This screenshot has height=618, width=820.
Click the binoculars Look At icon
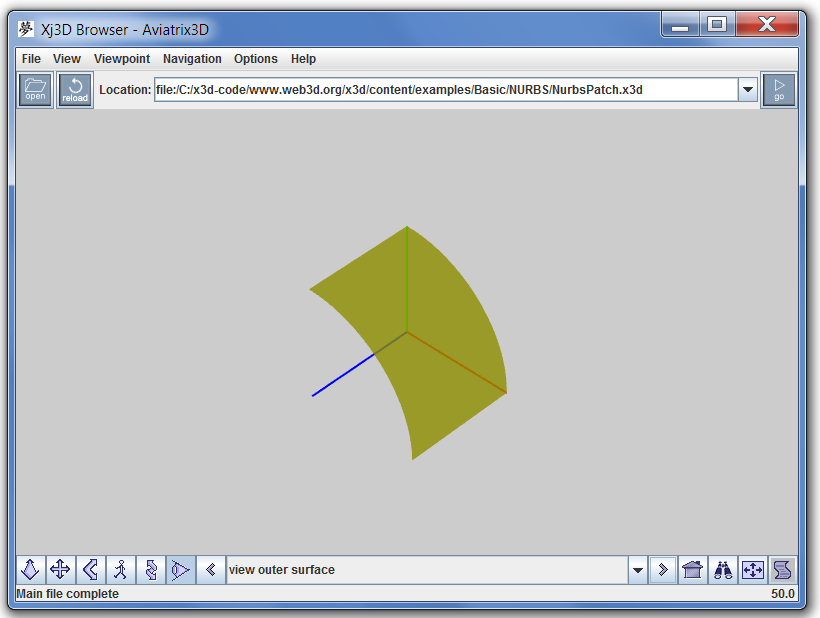point(723,570)
